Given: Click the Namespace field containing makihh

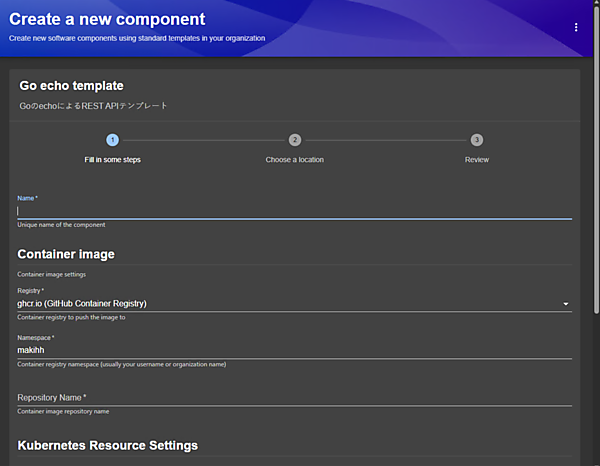Looking at the screenshot, I should [290, 350].
